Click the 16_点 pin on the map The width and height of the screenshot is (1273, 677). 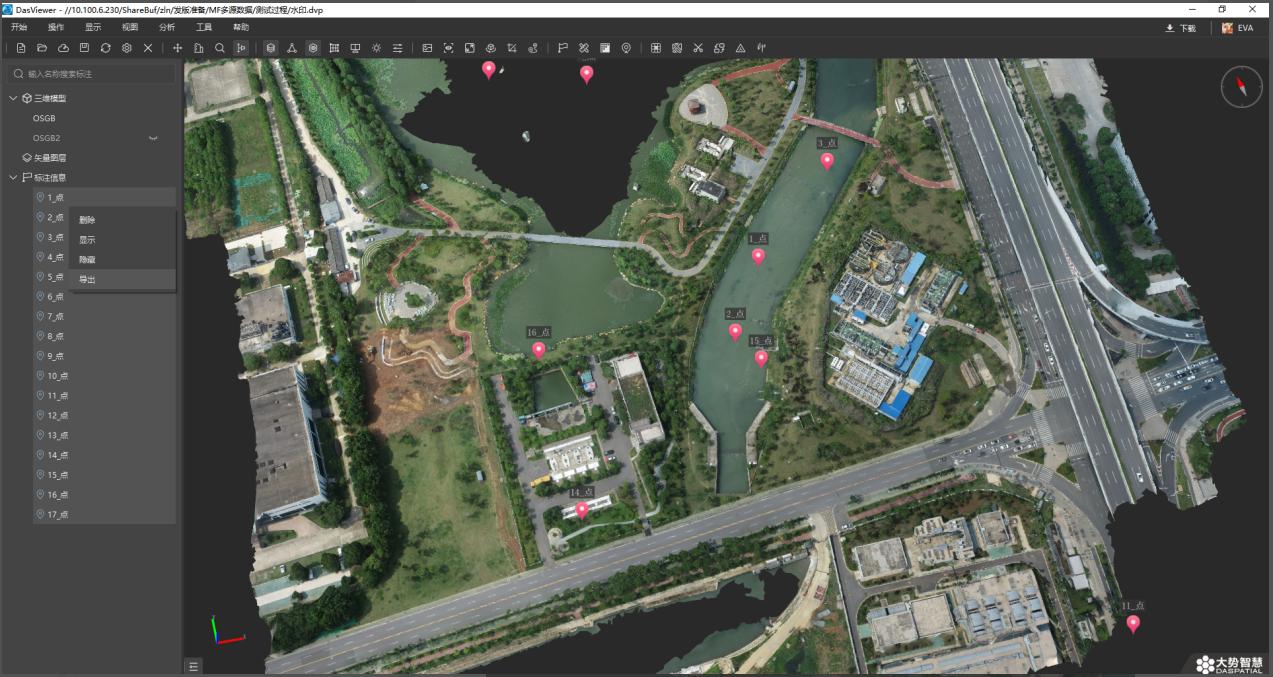pyautogui.click(x=539, y=349)
